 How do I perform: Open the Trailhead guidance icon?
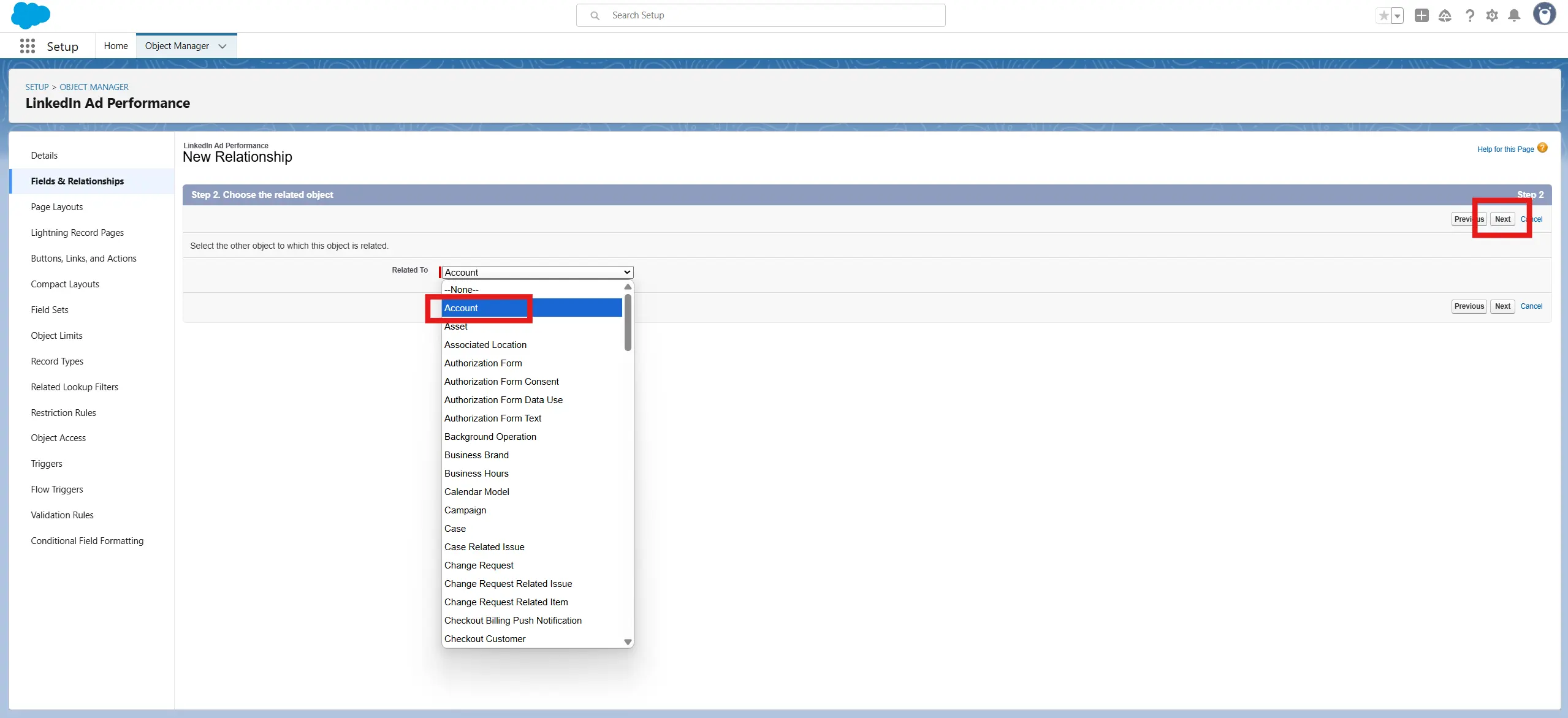(1445, 16)
